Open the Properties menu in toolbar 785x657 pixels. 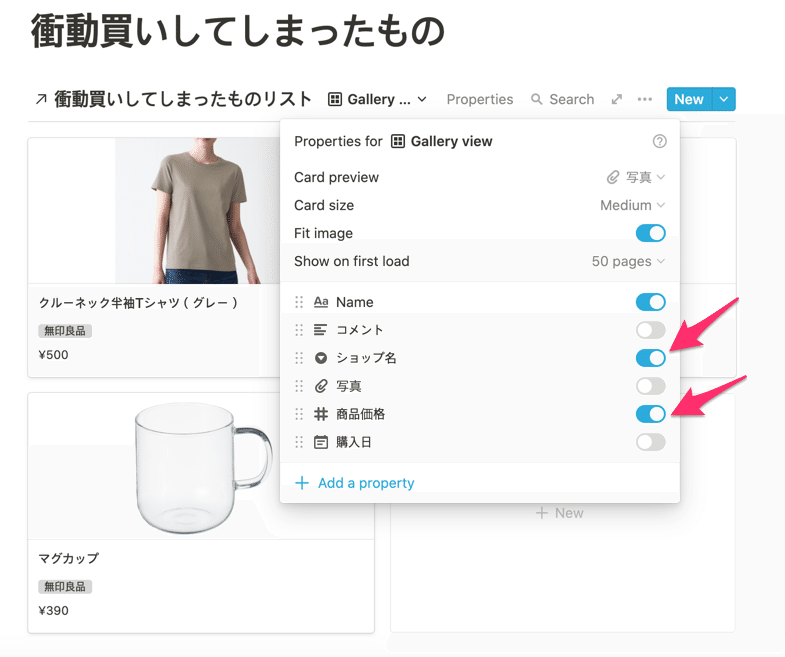coord(480,99)
